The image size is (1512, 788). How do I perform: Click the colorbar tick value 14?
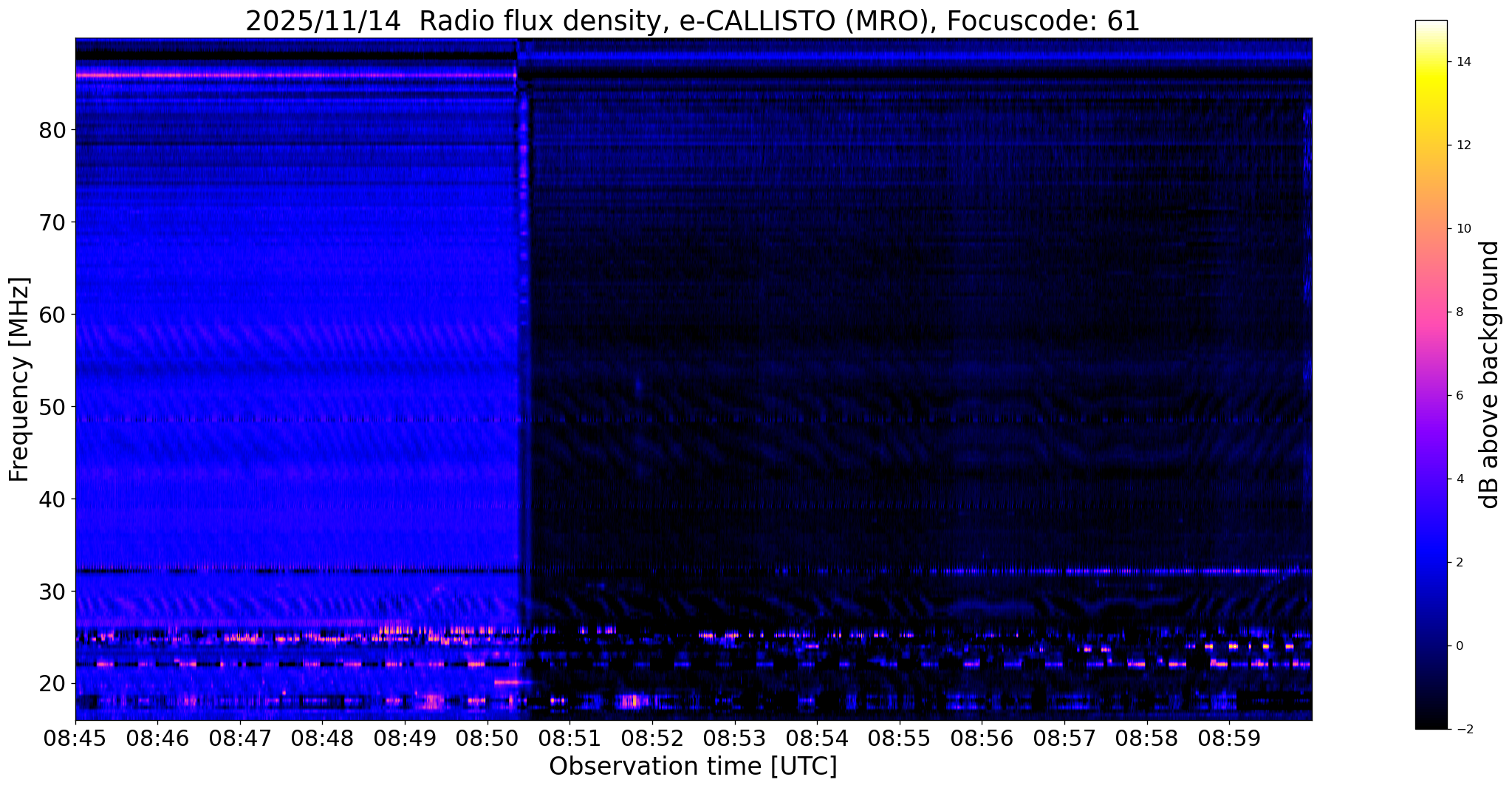point(1463,62)
